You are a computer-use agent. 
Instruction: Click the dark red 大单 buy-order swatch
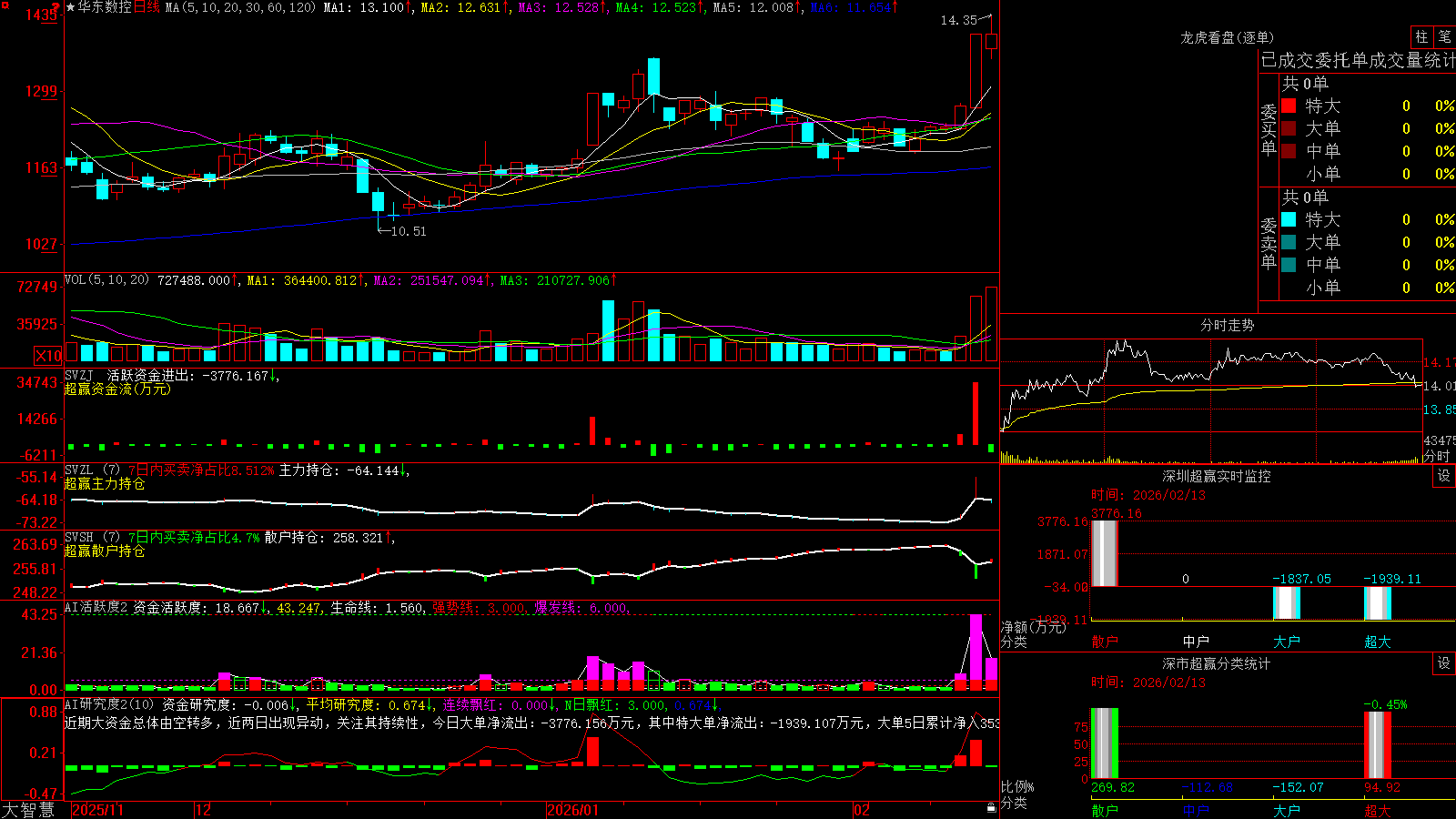[1289, 128]
